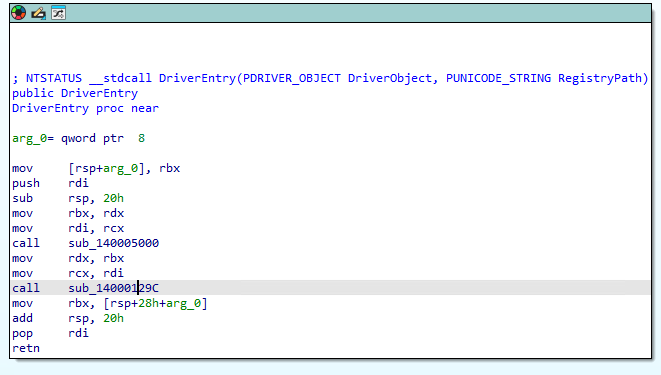This screenshot has height=375, width=661.
Task: Select the arg_0= qword ptr 8 definition
Action: point(78,138)
